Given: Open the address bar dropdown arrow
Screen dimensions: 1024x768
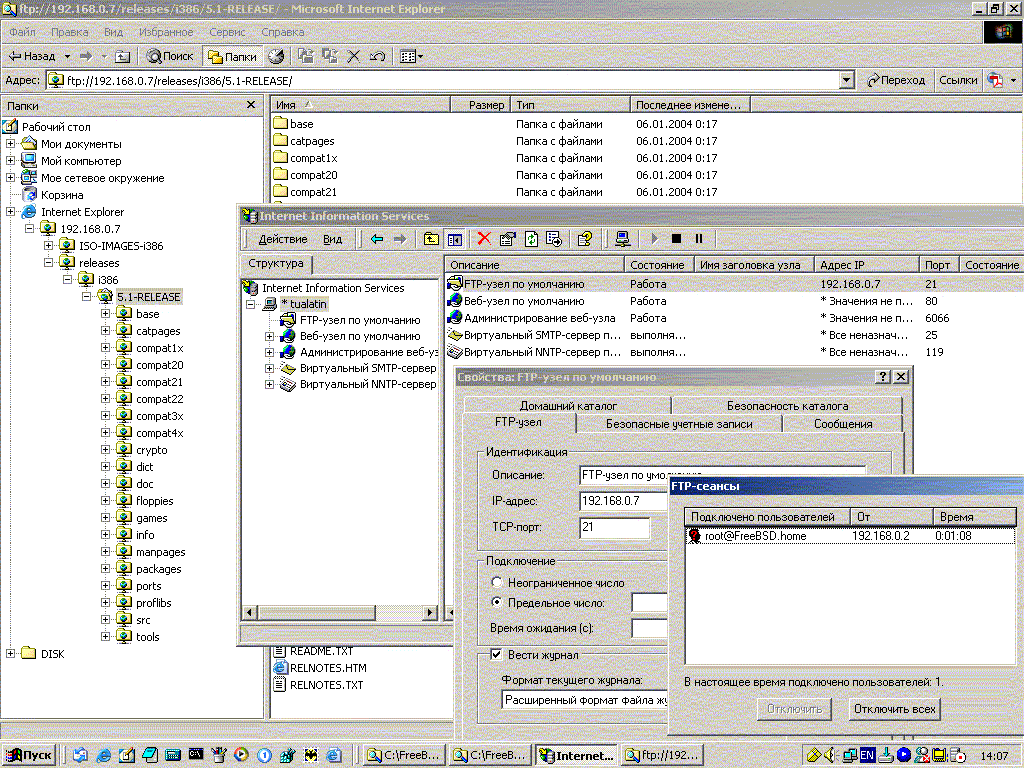Looking at the screenshot, I should pyautogui.click(x=847, y=80).
